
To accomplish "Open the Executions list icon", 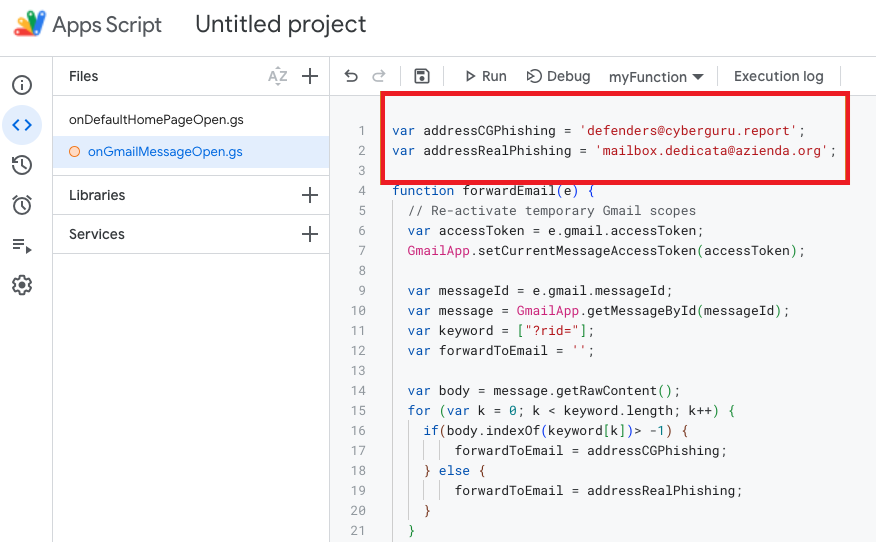I will tap(22, 245).
